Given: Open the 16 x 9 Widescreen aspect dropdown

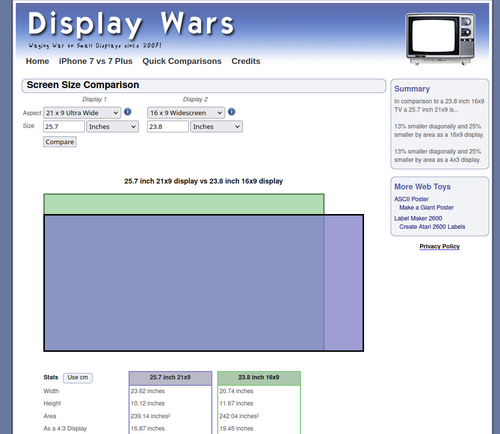Looking at the screenshot, I should coord(186,113).
